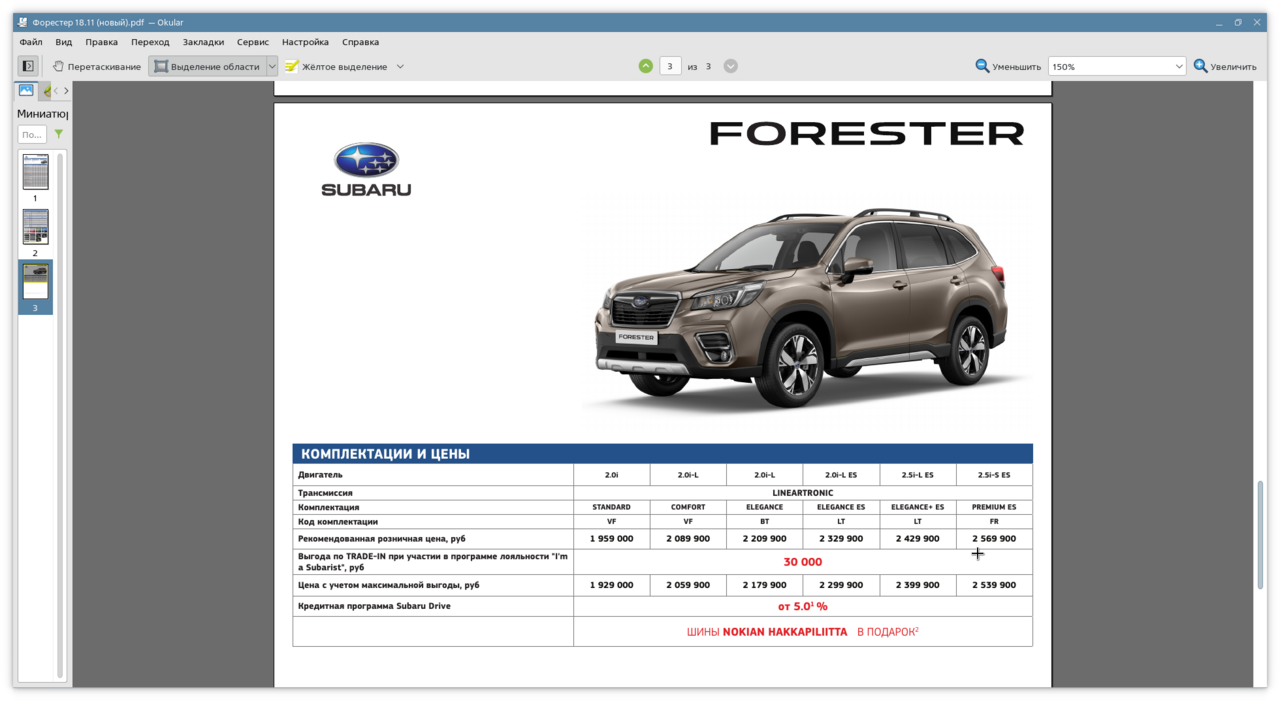Click the green thumbnail filter funnel icon
The height and width of the screenshot is (701, 1280).
click(59, 134)
